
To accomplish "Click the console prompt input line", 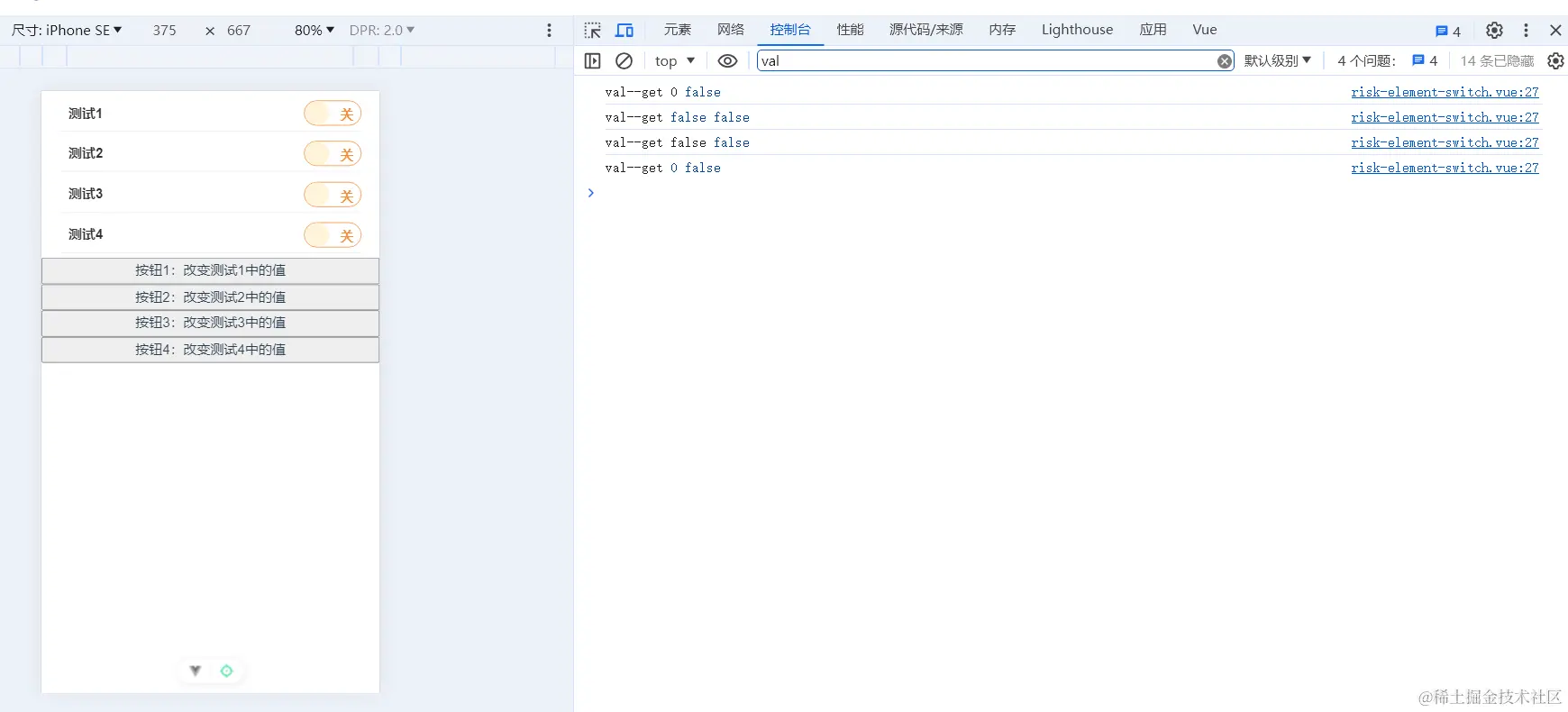I will pos(1072,193).
